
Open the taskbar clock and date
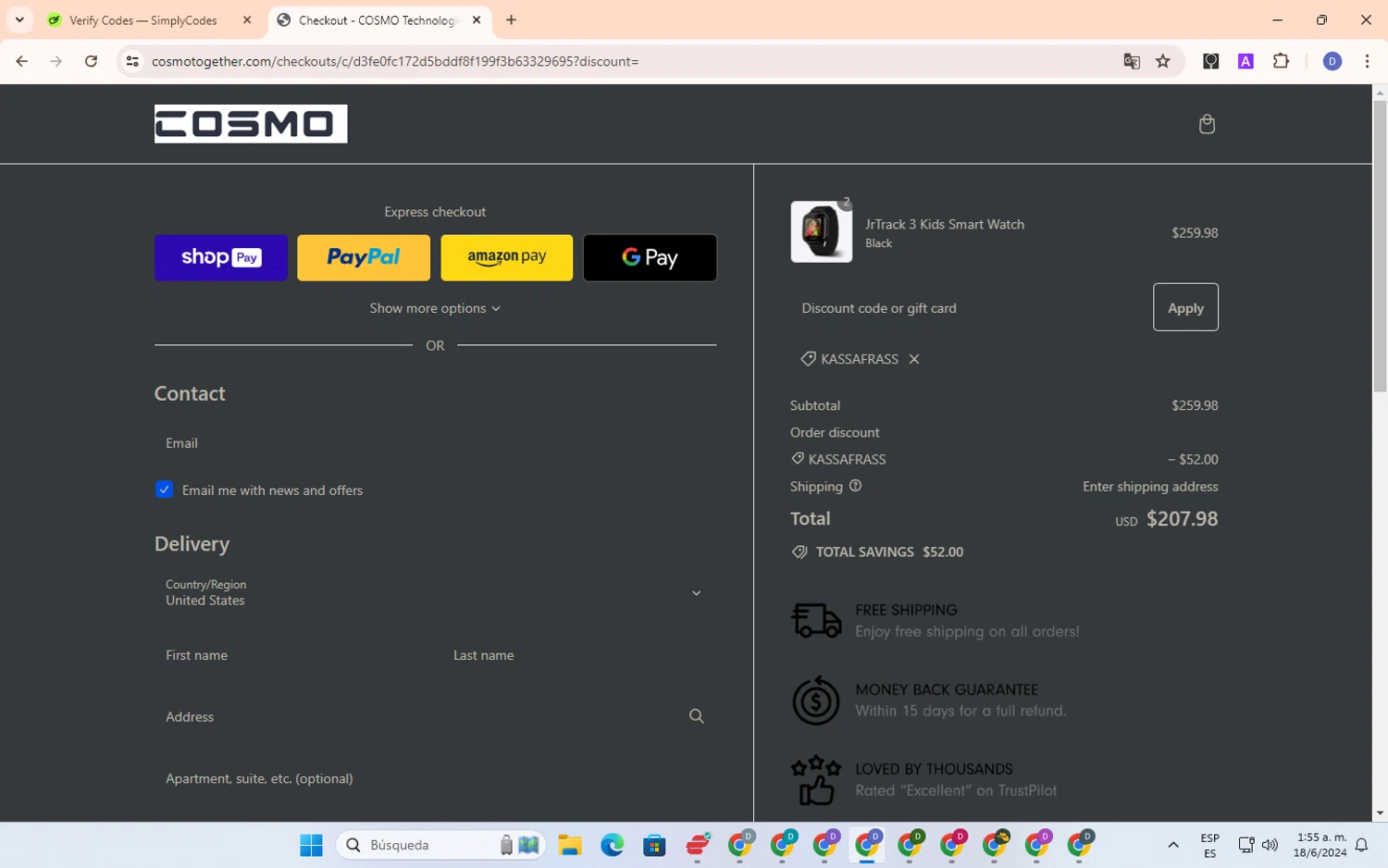pos(1320,845)
